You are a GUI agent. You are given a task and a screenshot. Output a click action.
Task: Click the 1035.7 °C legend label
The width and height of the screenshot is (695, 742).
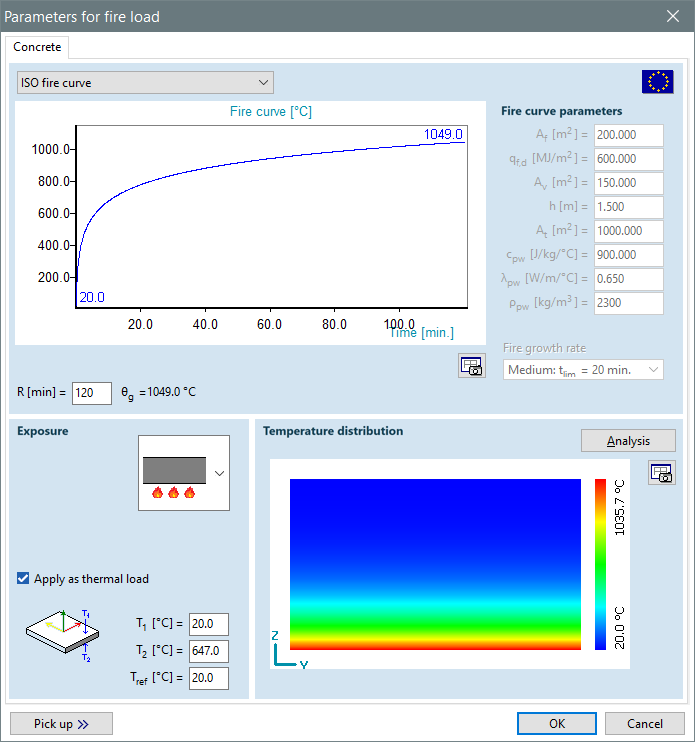tap(619, 508)
